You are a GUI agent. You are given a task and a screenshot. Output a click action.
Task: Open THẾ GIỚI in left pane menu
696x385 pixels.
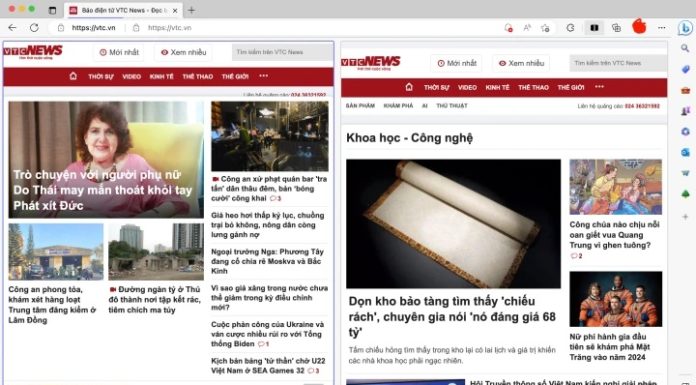tap(235, 76)
